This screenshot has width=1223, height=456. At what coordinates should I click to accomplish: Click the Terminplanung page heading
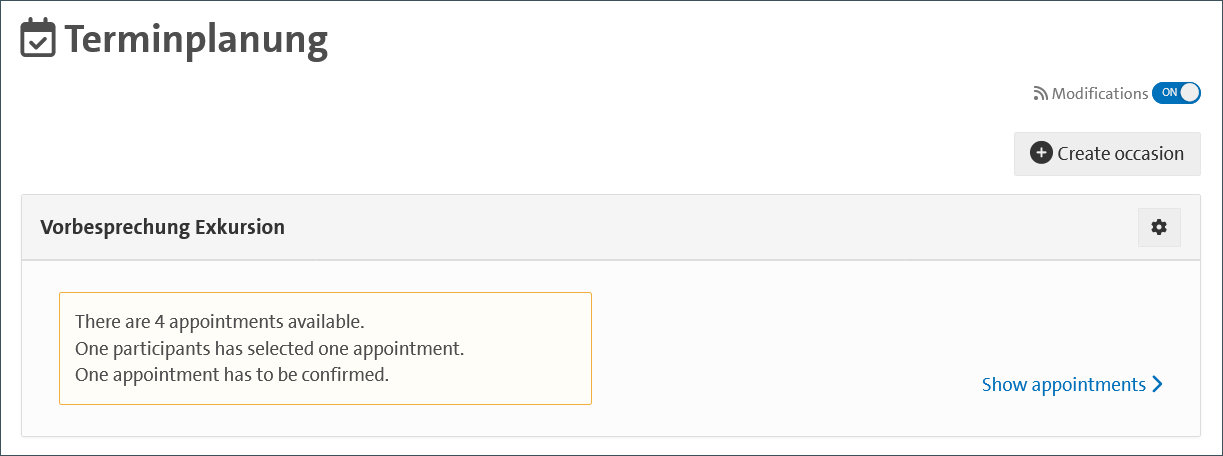point(196,40)
